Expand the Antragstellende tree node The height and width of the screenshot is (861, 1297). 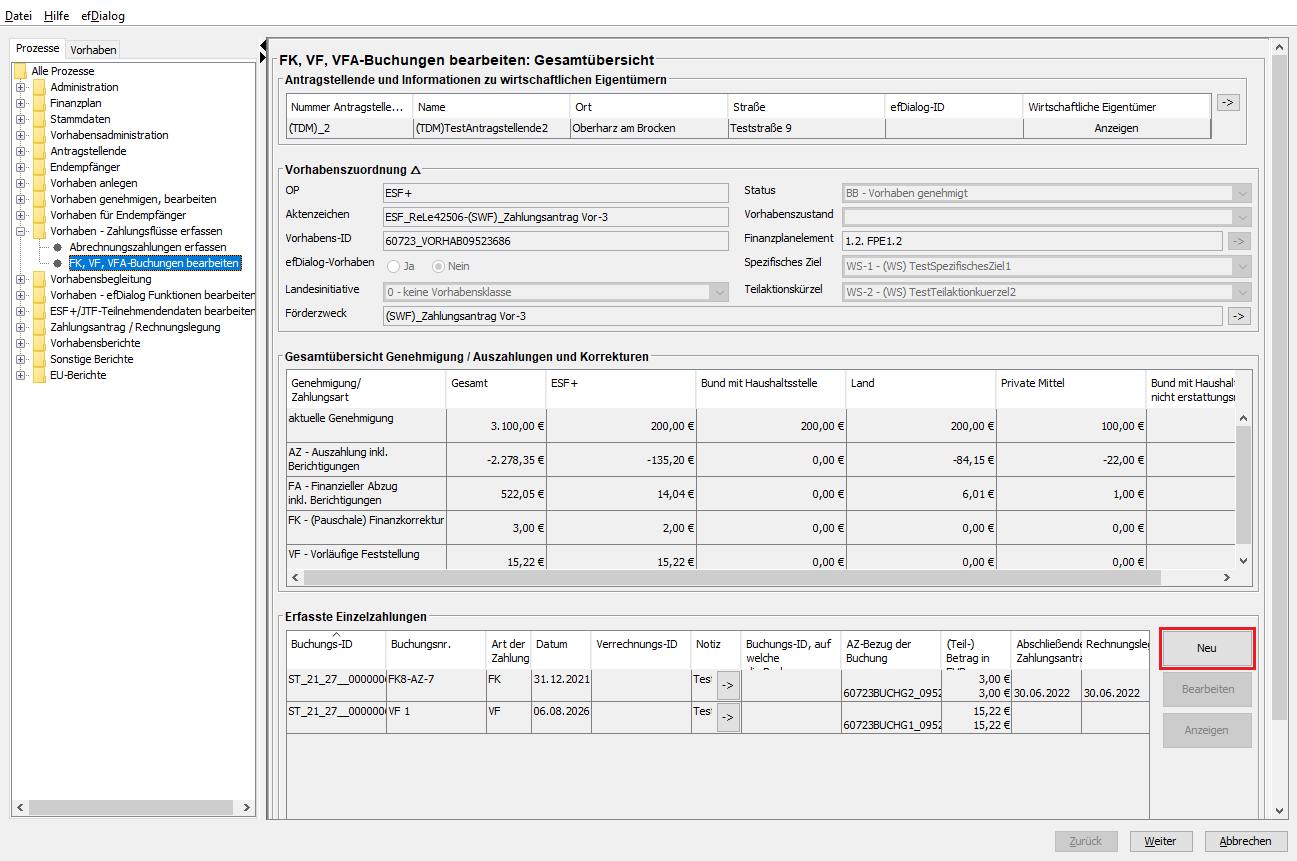[20, 151]
